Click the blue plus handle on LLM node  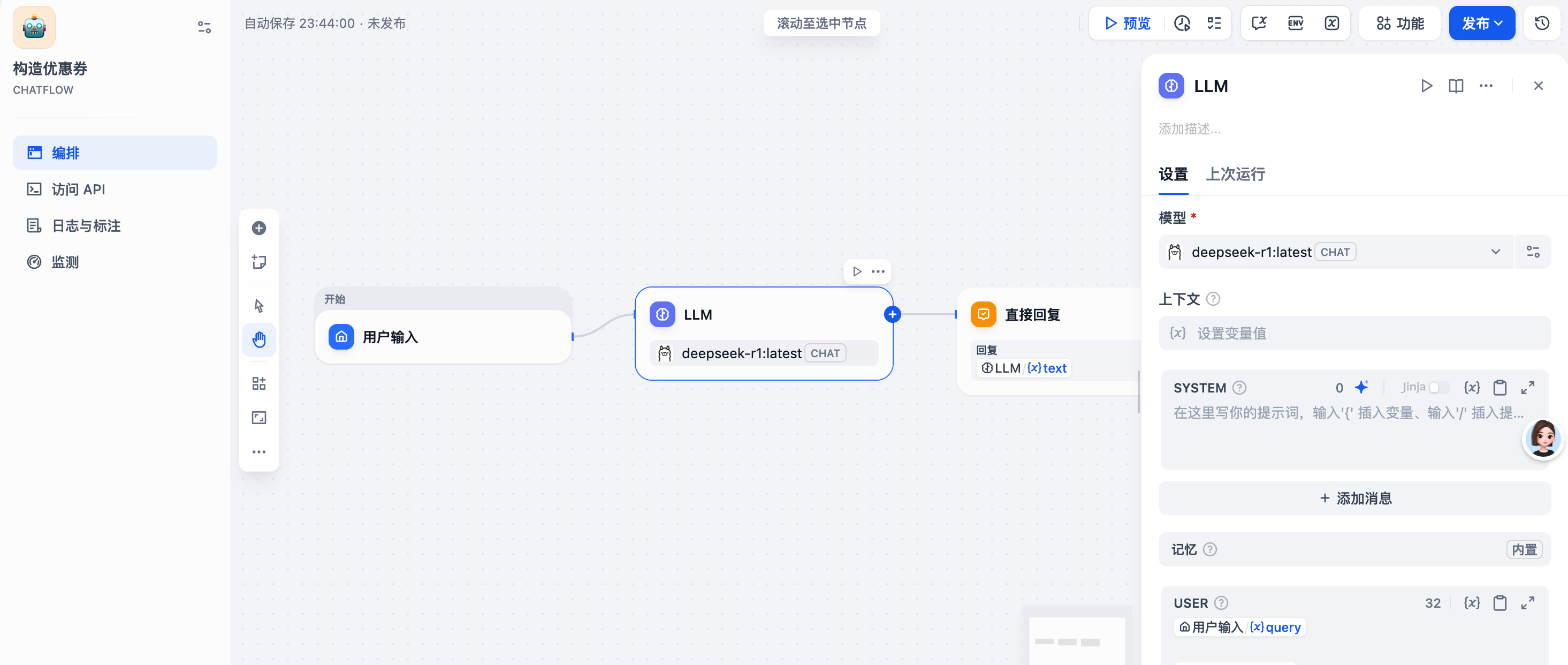tap(892, 314)
